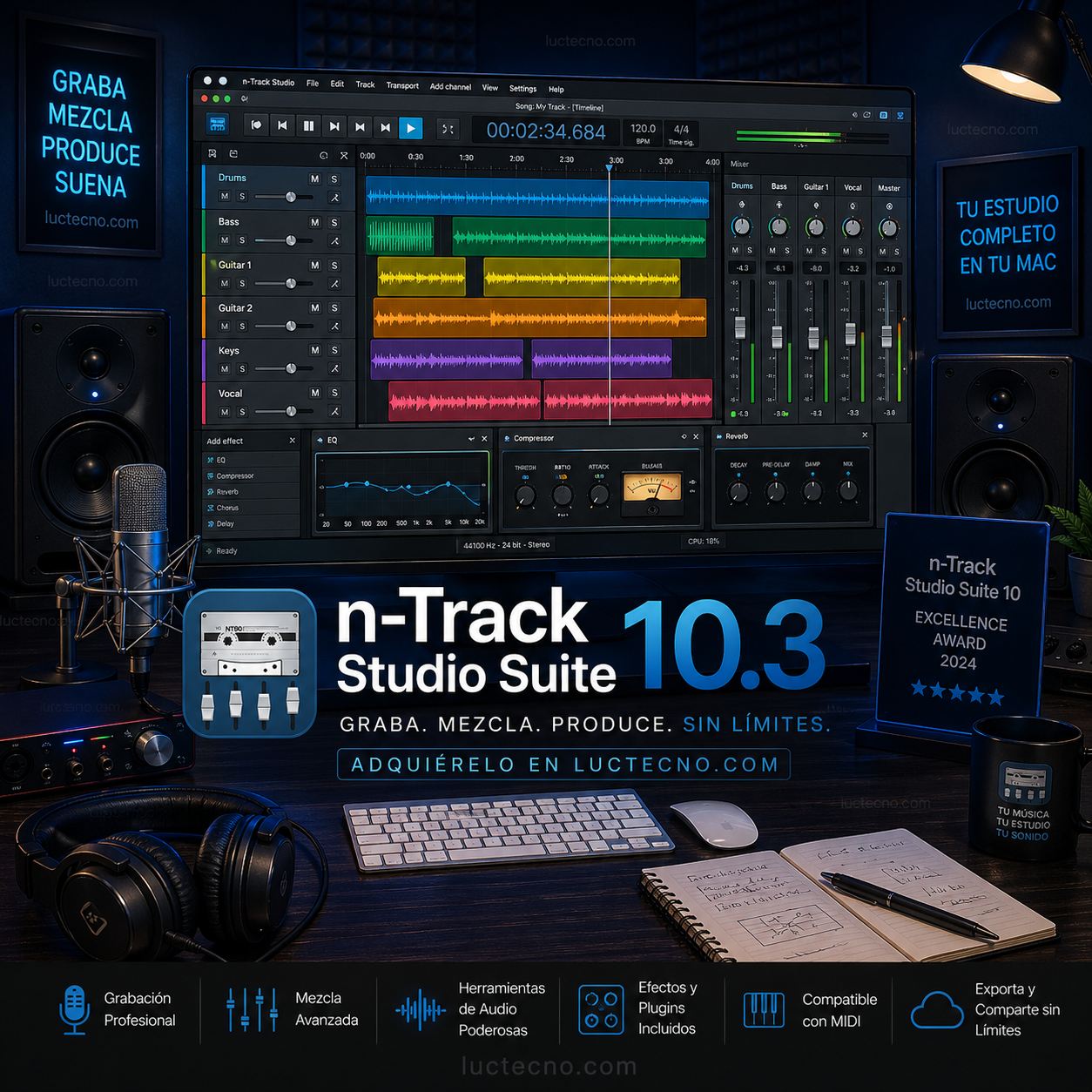Image resolution: width=1092 pixels, height=1092 pixels.
Task: Mute the Bass track with large M
Action: tap(314, 223)
